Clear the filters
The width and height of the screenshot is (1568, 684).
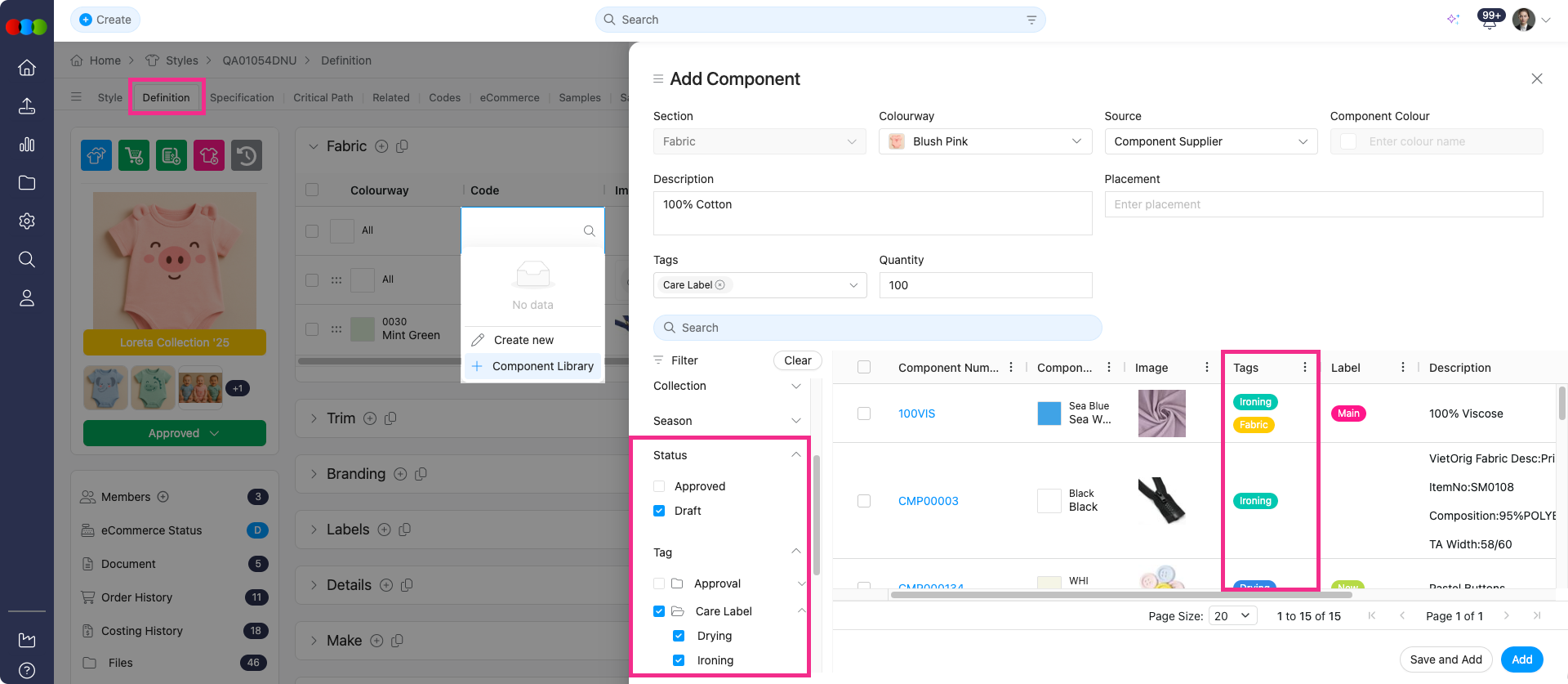[797, 360]
